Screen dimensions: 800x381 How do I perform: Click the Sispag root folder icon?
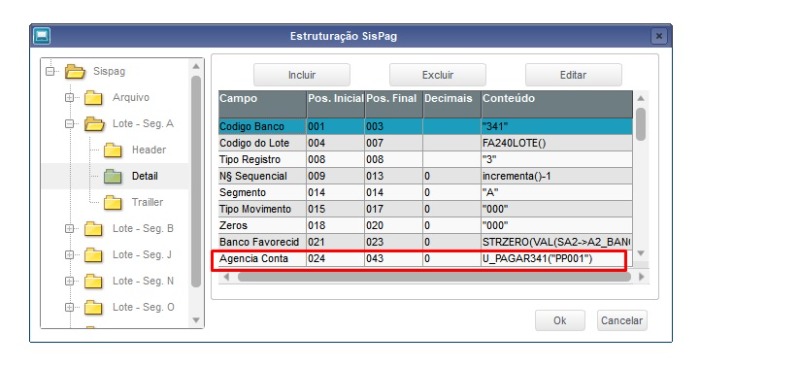pyautogui.click(x=75, y=71)
